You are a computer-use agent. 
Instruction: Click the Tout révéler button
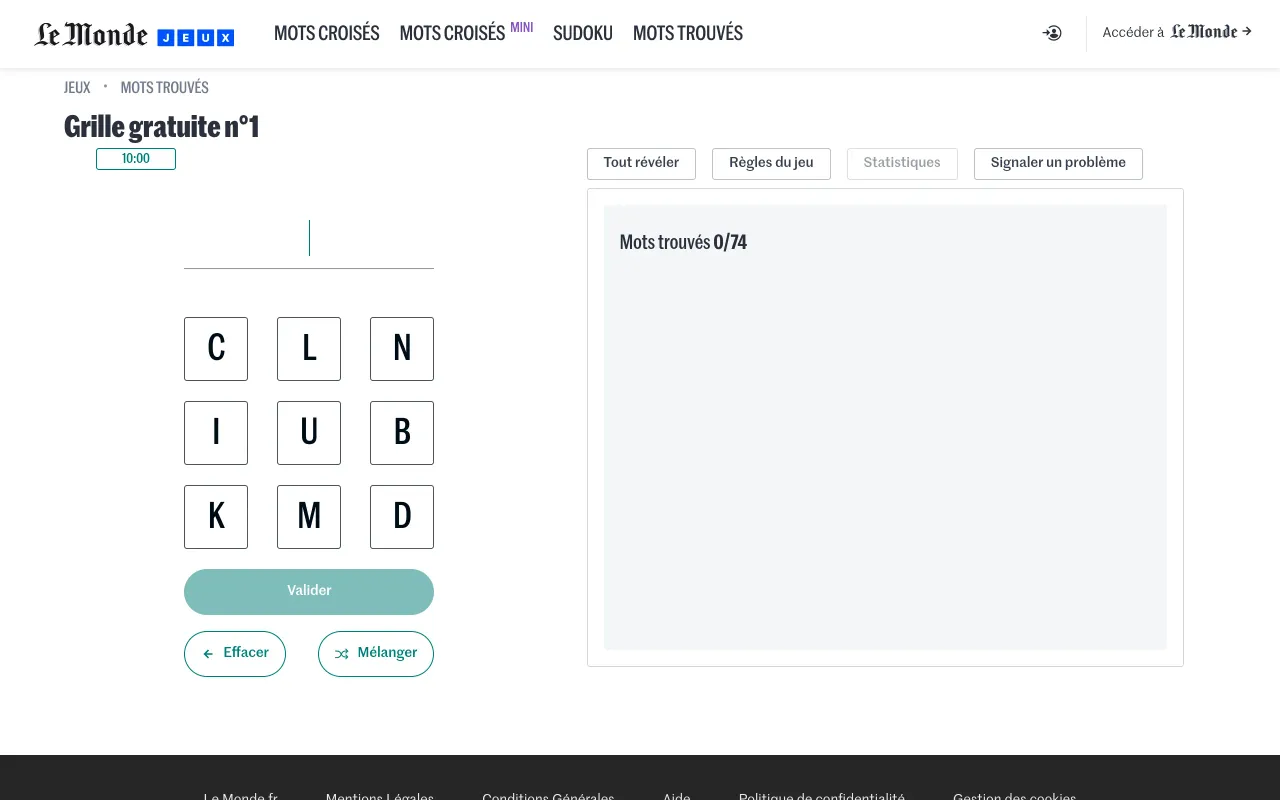[641, 164]
